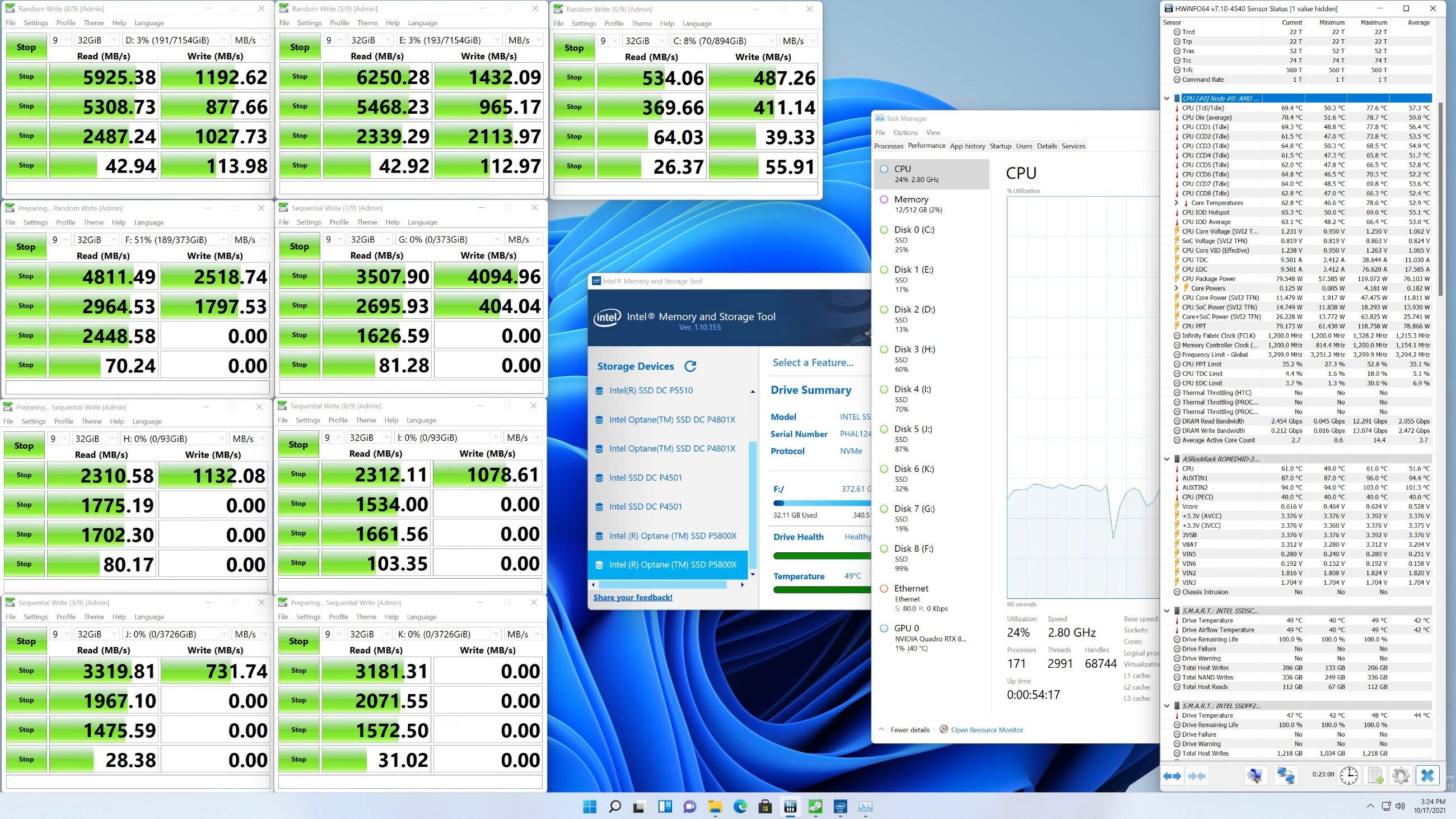Screen dimensions: 1456x819
Task: Open network icon in system tray
Action: click(x=1386, y=807)
